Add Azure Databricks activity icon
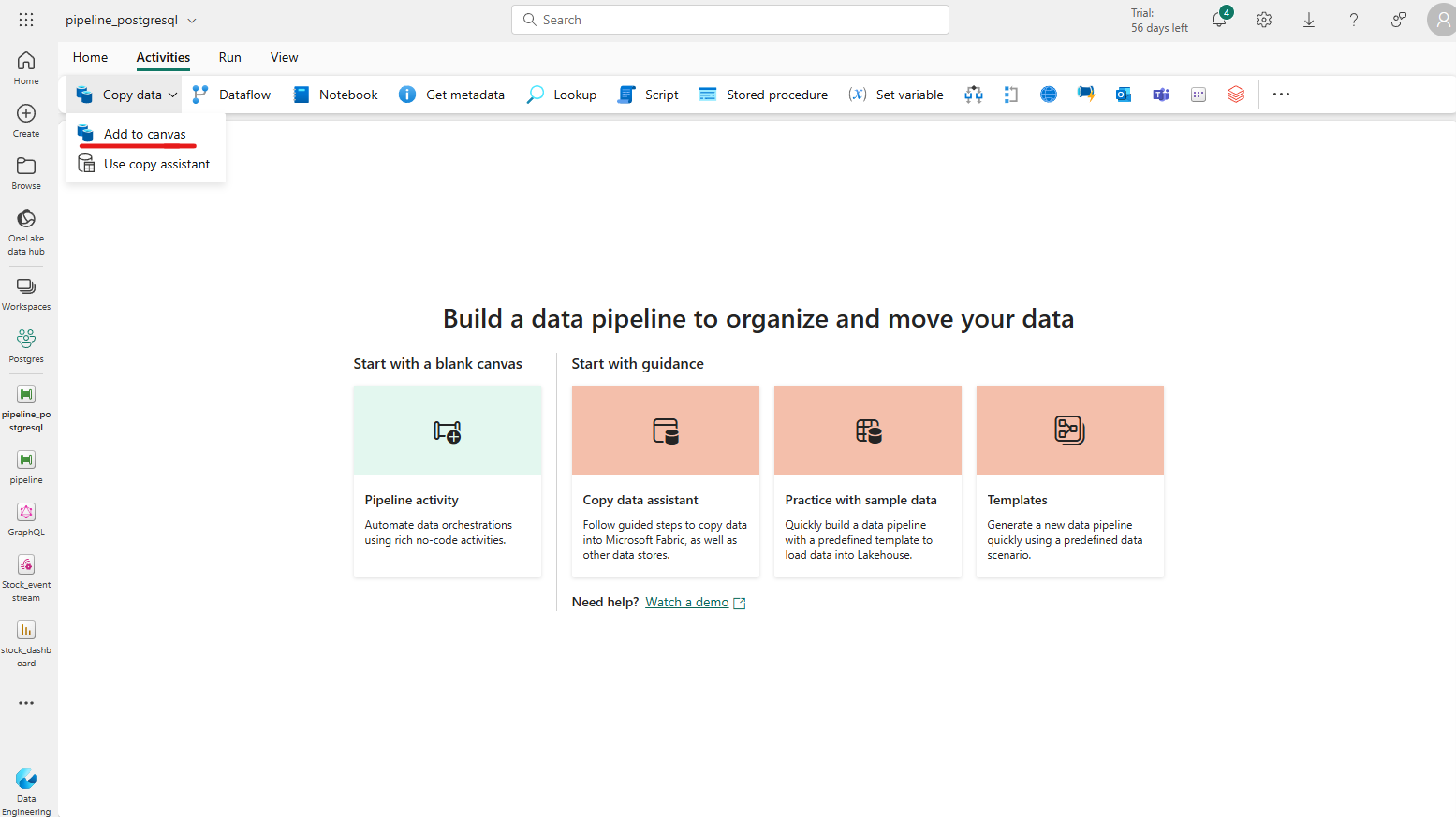 1236,95
